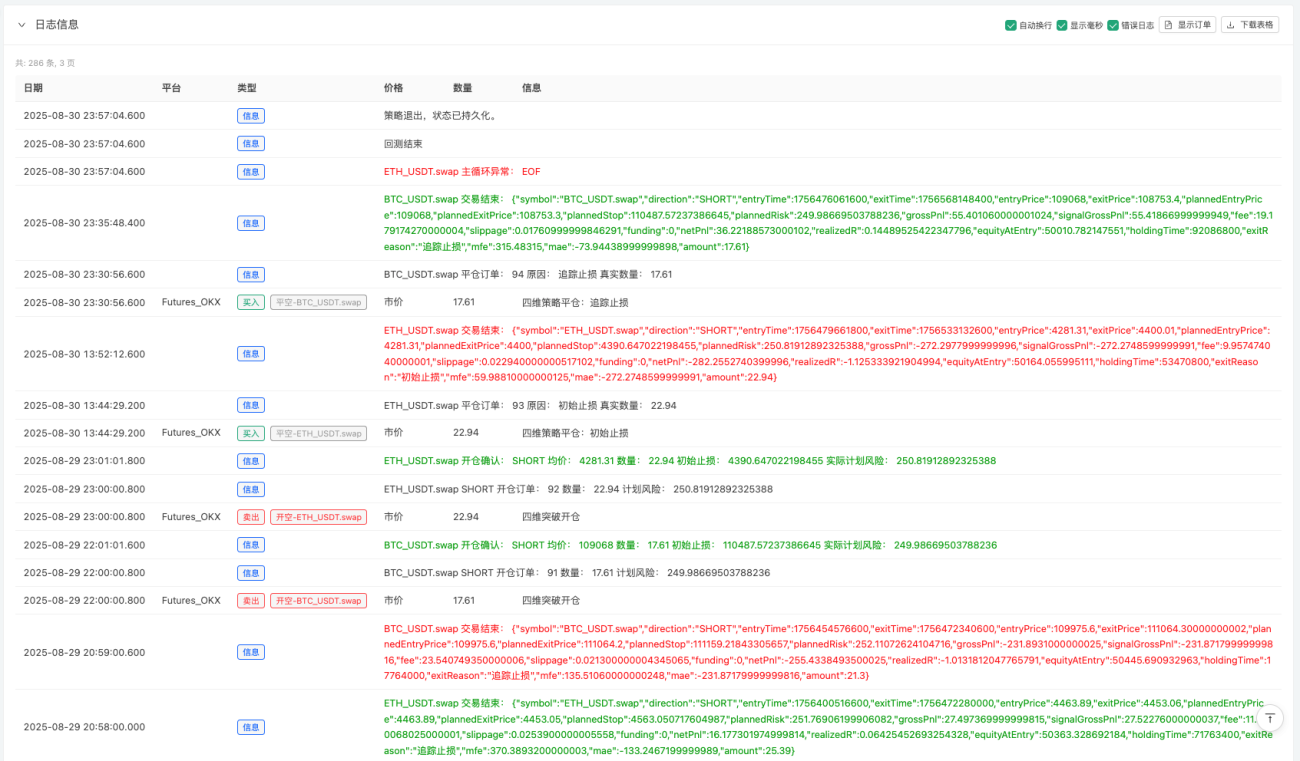Click the back-to-top arrow icon

click(1270, 717)
